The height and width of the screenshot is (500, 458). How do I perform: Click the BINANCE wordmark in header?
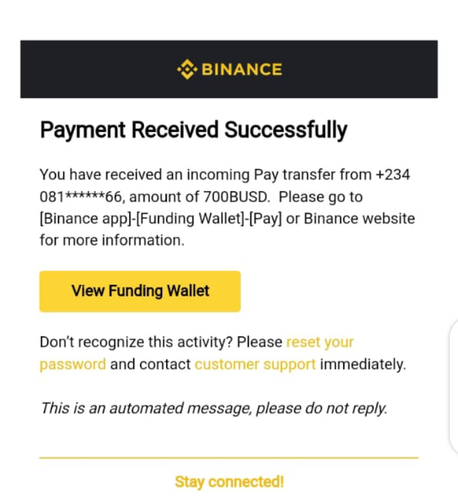pyautogui.click(x=242, y=70)
